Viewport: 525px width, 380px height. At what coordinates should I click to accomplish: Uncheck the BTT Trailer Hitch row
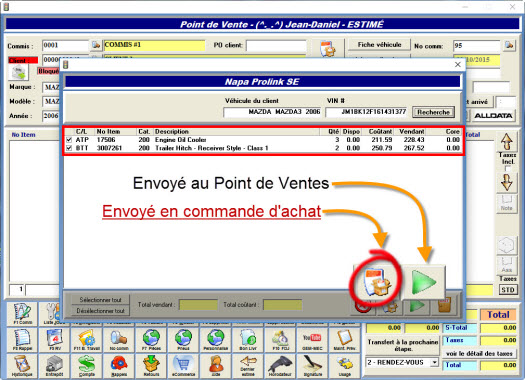click(69, 148)
